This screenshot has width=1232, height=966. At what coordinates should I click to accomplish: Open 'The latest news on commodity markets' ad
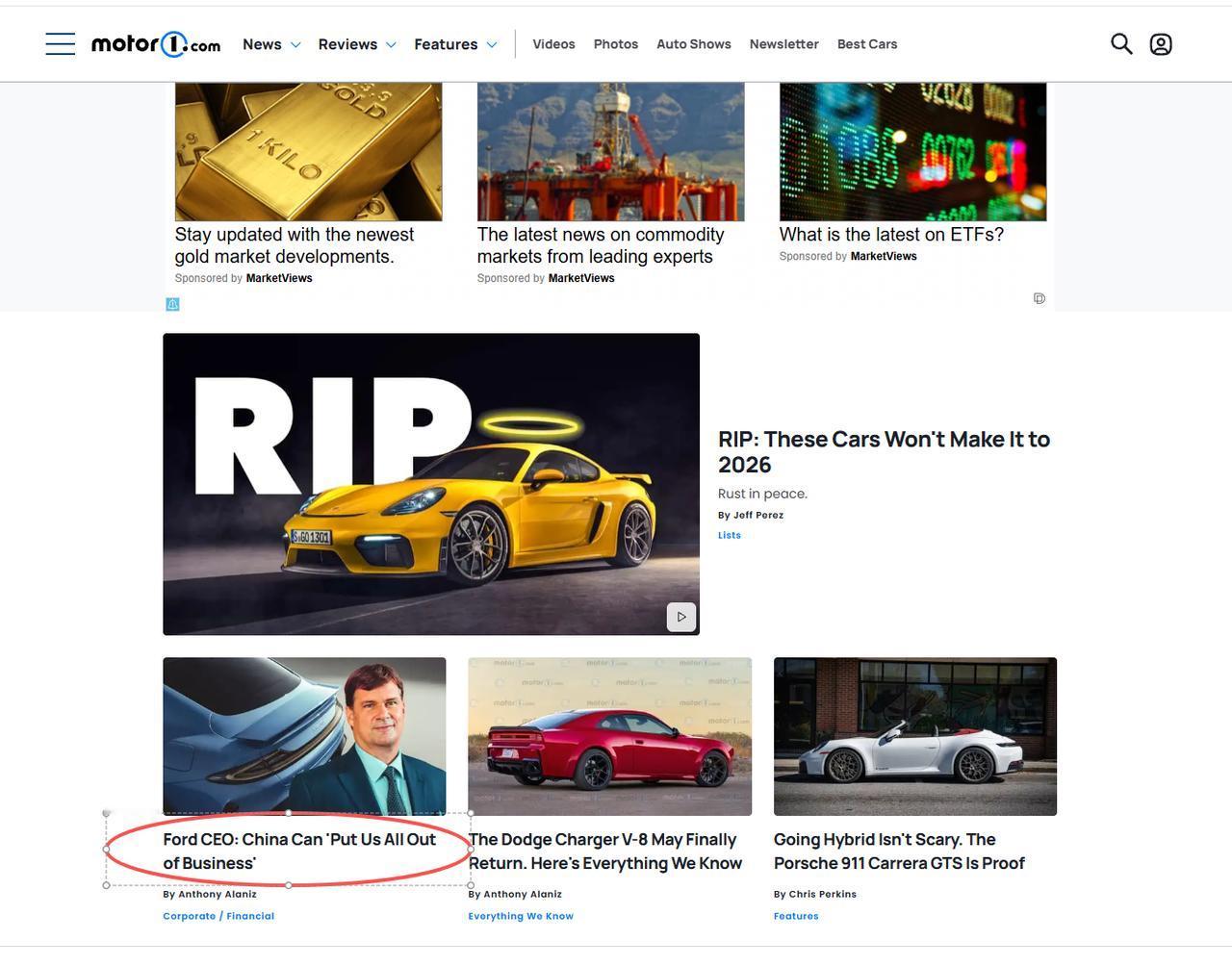click(x=601, y=245)
